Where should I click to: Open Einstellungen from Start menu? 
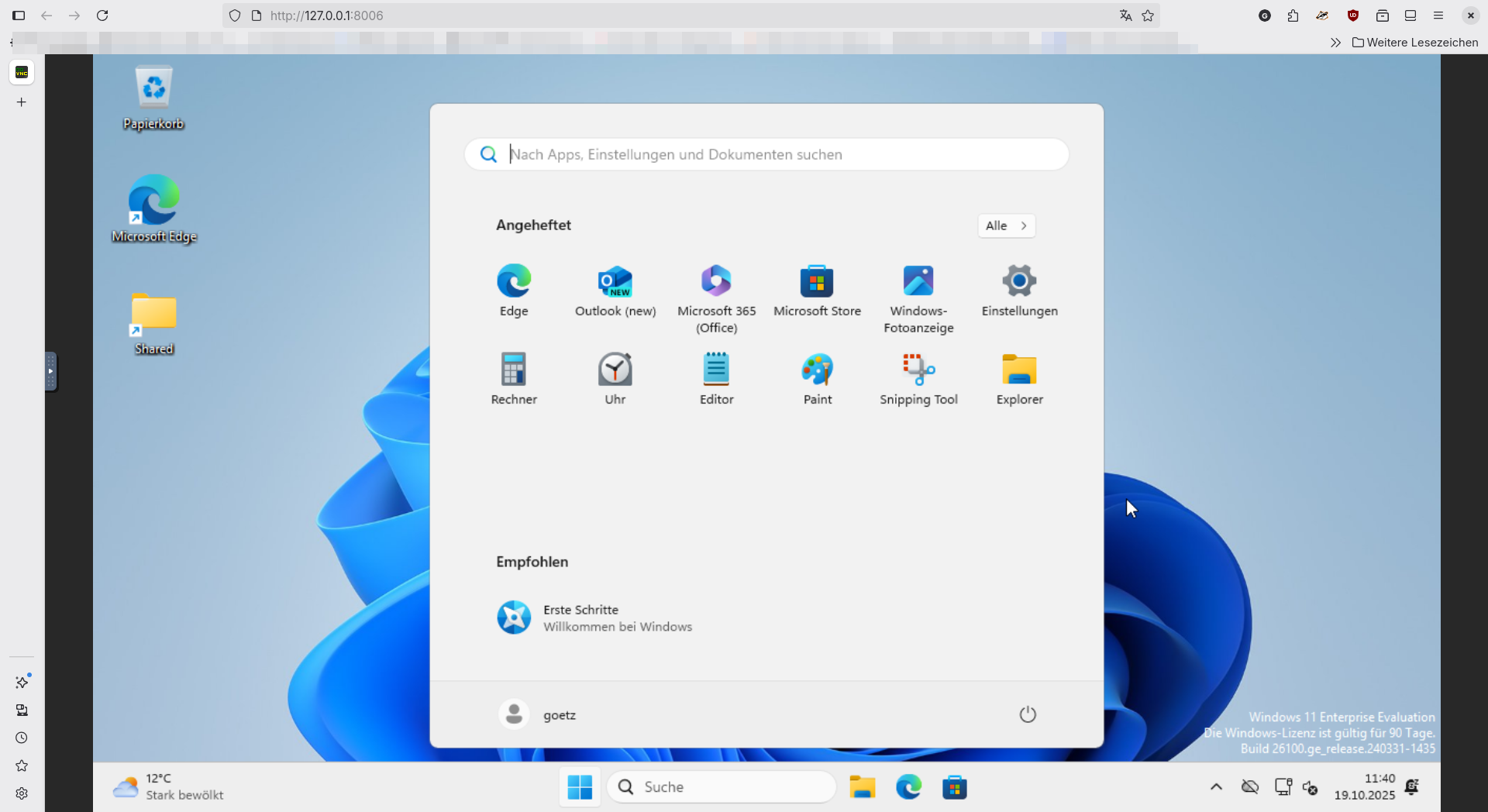coord(1019,291)
